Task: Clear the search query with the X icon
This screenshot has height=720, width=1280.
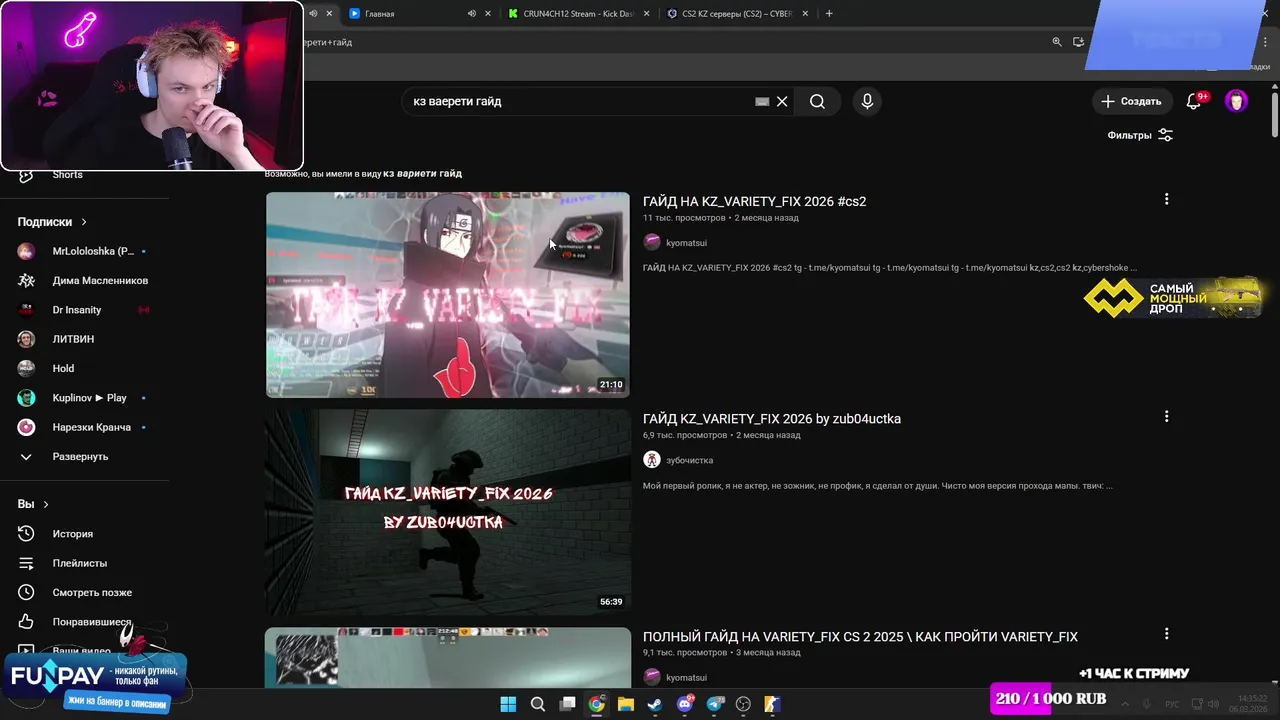Action: [782, 101]
